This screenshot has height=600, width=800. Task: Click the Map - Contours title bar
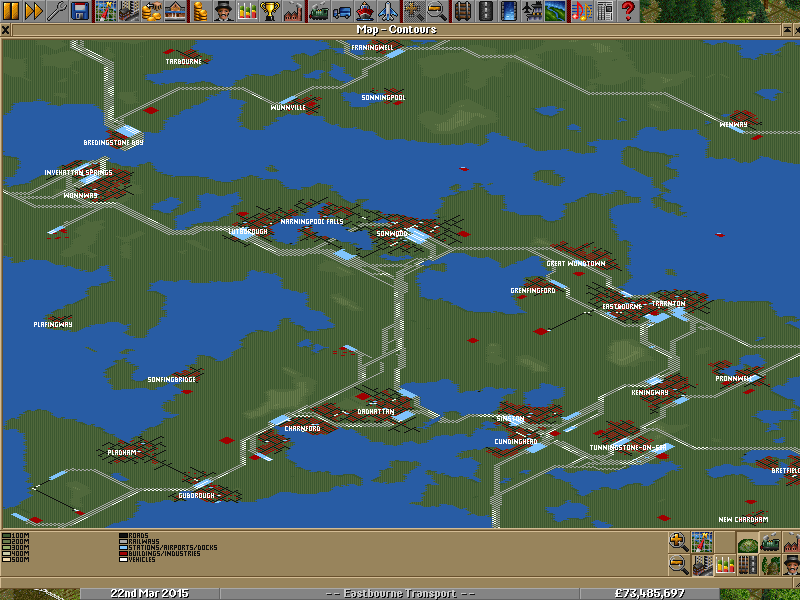click(396, 30)
